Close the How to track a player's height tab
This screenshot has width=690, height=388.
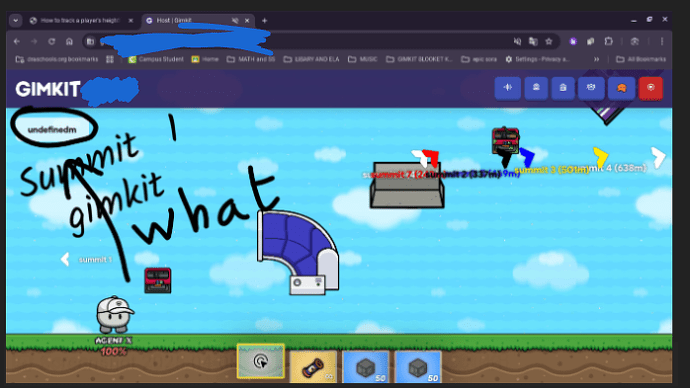(131, 21)
